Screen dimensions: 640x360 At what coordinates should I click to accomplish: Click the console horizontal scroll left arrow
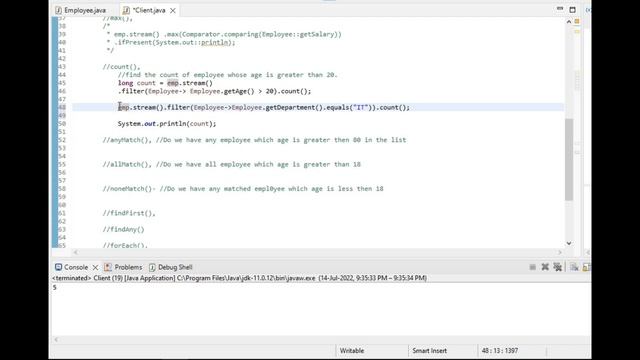56,339
